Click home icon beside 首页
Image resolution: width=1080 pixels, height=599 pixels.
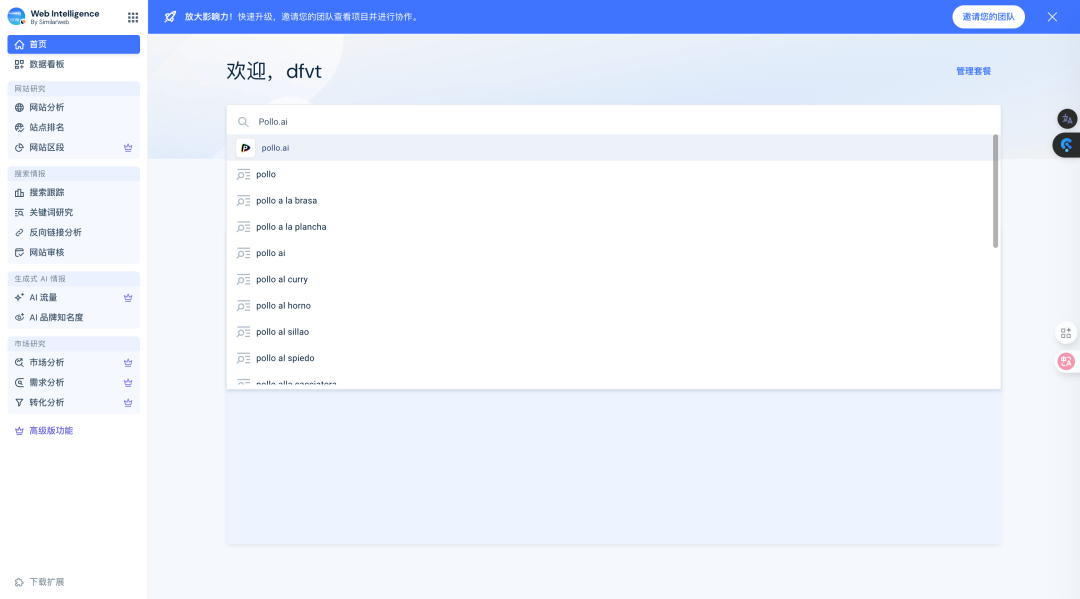click(x=19, y=44)
